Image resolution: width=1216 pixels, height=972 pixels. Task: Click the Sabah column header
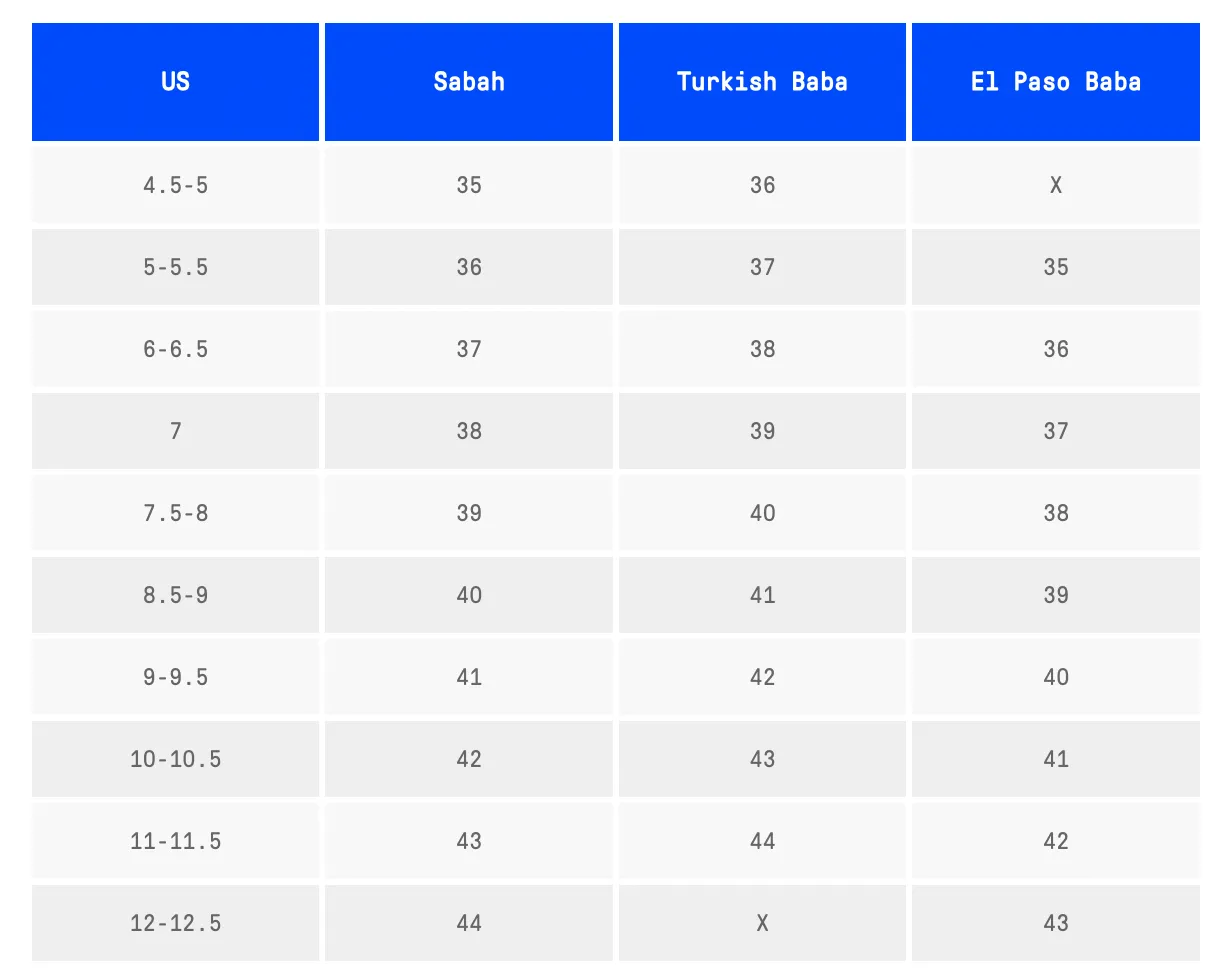pos(468,81)
